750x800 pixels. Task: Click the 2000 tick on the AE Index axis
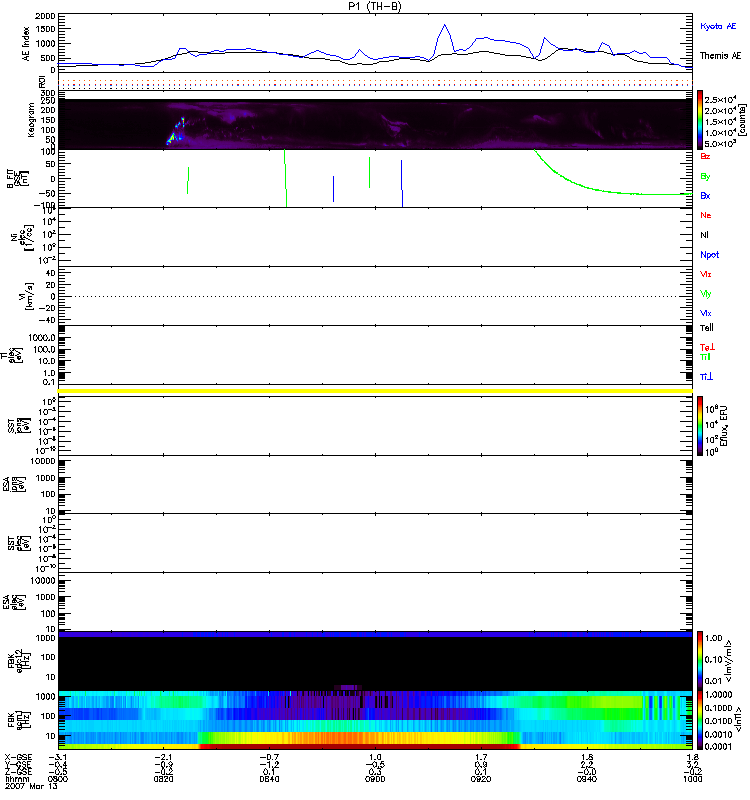(x=45, y=16)
